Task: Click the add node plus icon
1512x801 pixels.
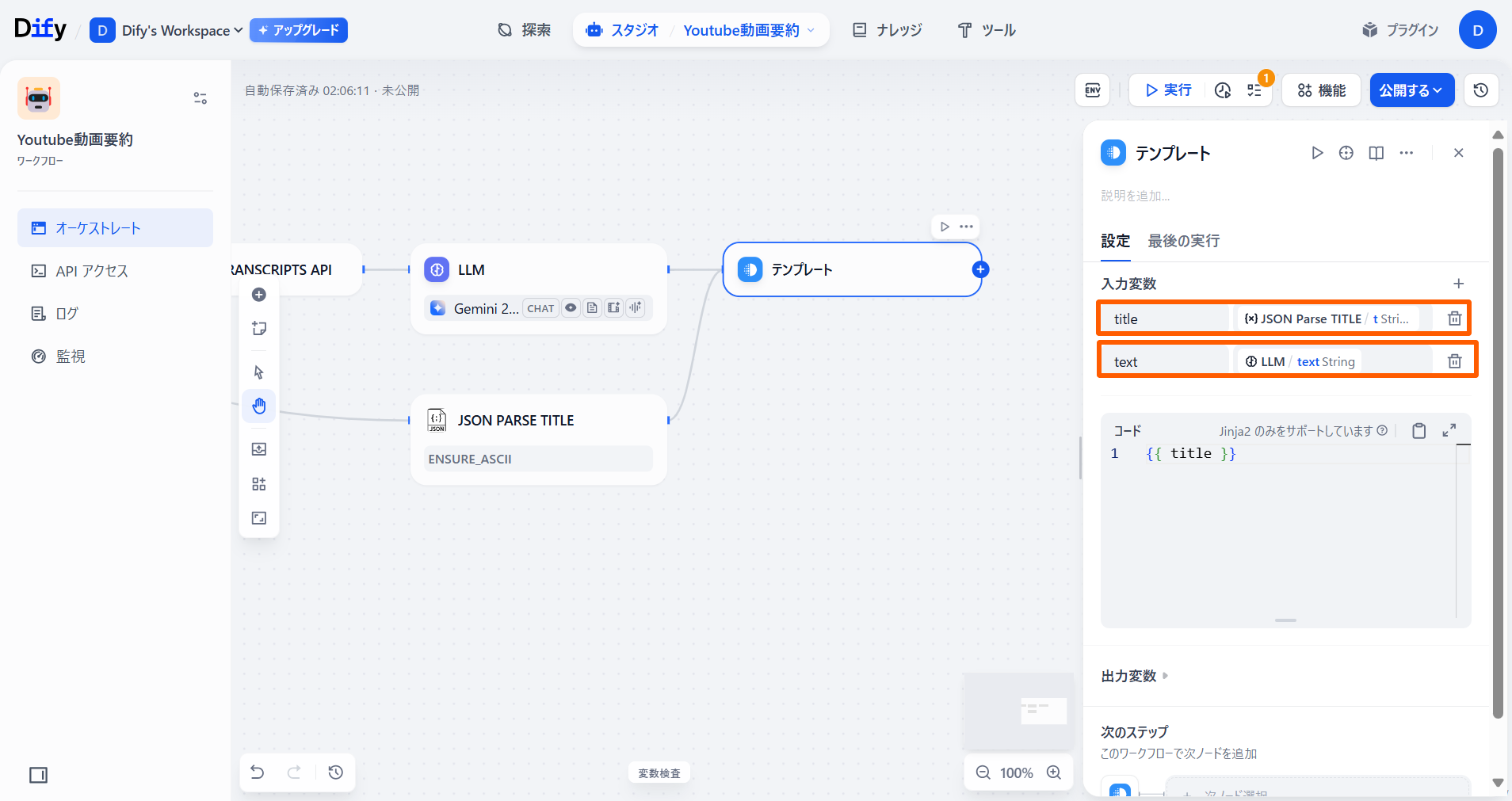Action: click(x=259, y=295)
